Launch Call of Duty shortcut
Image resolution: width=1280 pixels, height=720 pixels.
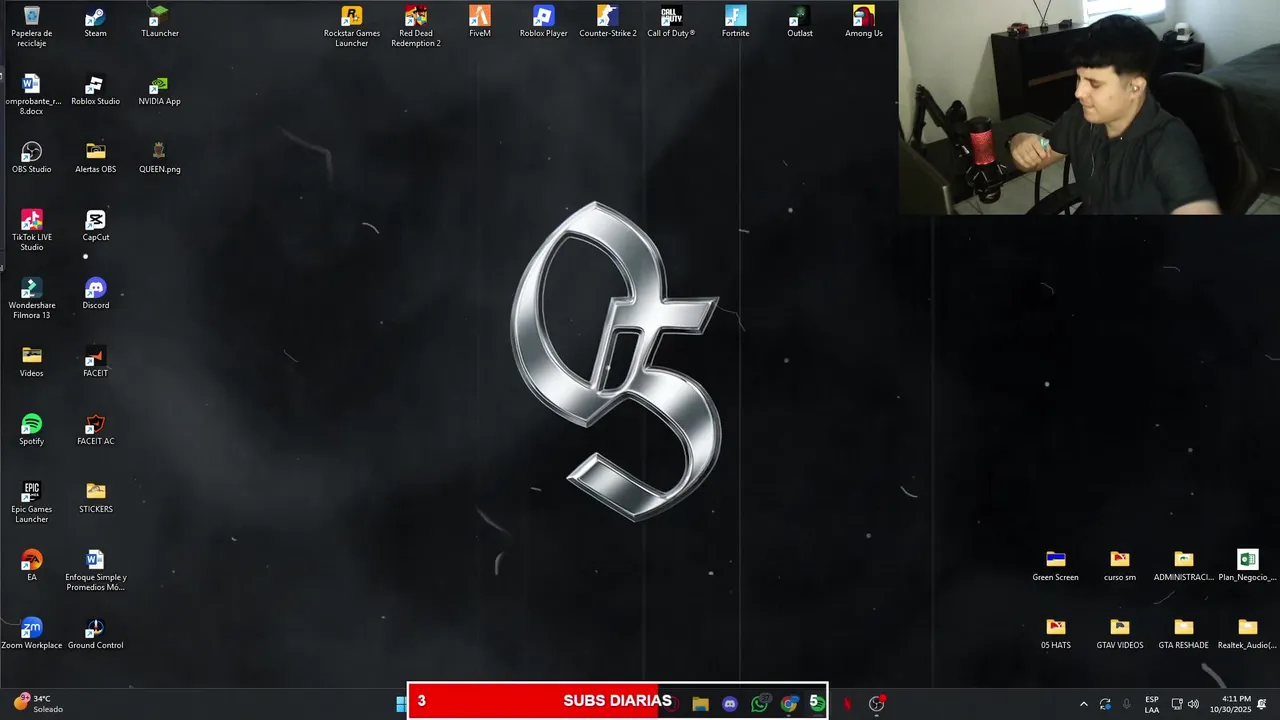point(671,22)
